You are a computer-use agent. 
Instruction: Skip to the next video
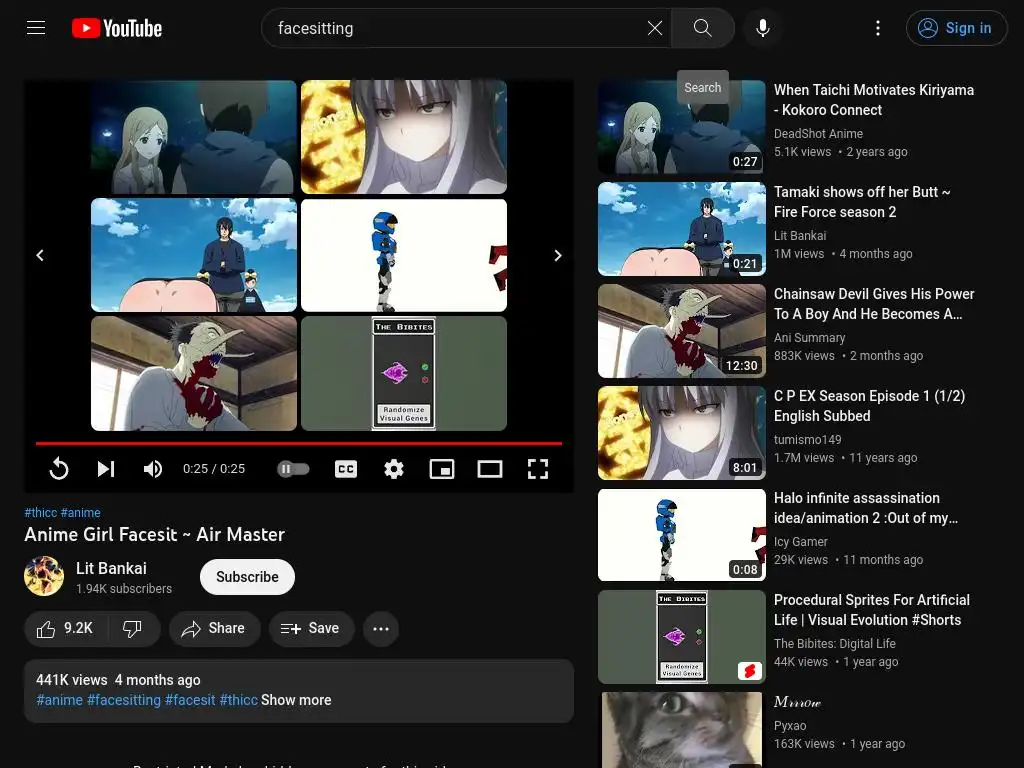click(106, 469)
